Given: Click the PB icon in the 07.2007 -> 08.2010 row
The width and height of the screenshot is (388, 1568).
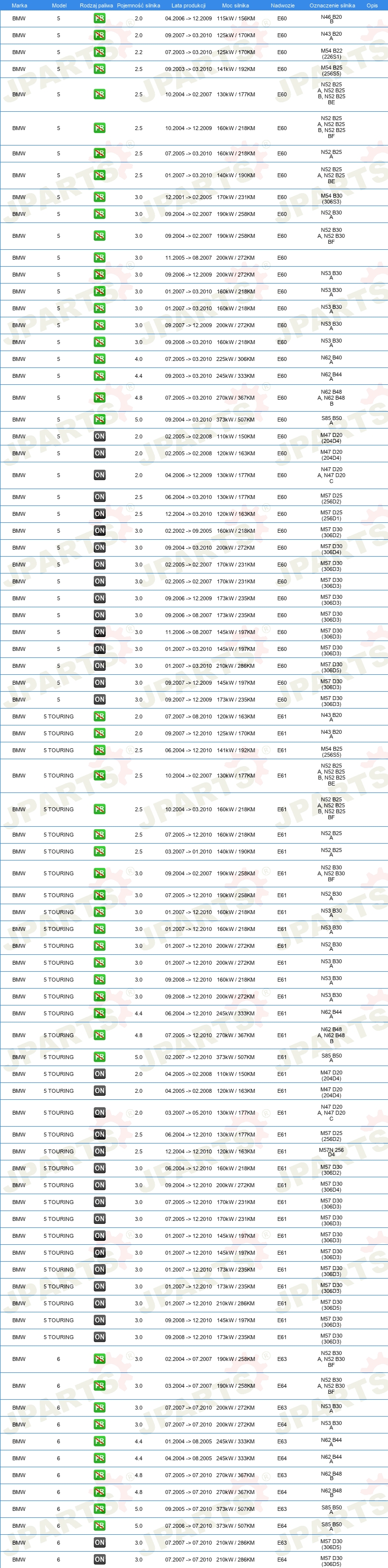Looking at the screenshot, I should (x=99, y=716).
